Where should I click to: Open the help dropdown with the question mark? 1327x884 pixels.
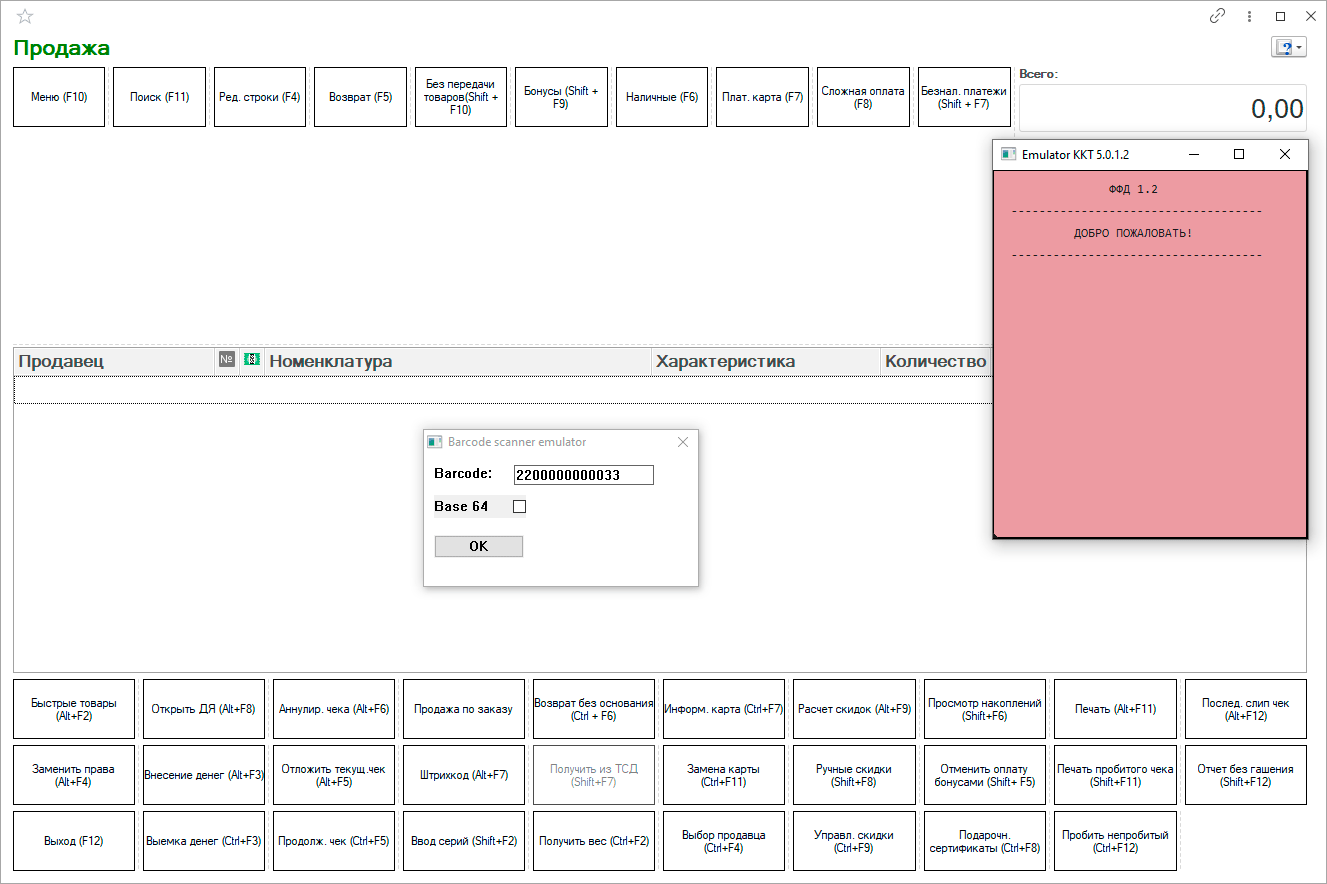pos(1288,47)
